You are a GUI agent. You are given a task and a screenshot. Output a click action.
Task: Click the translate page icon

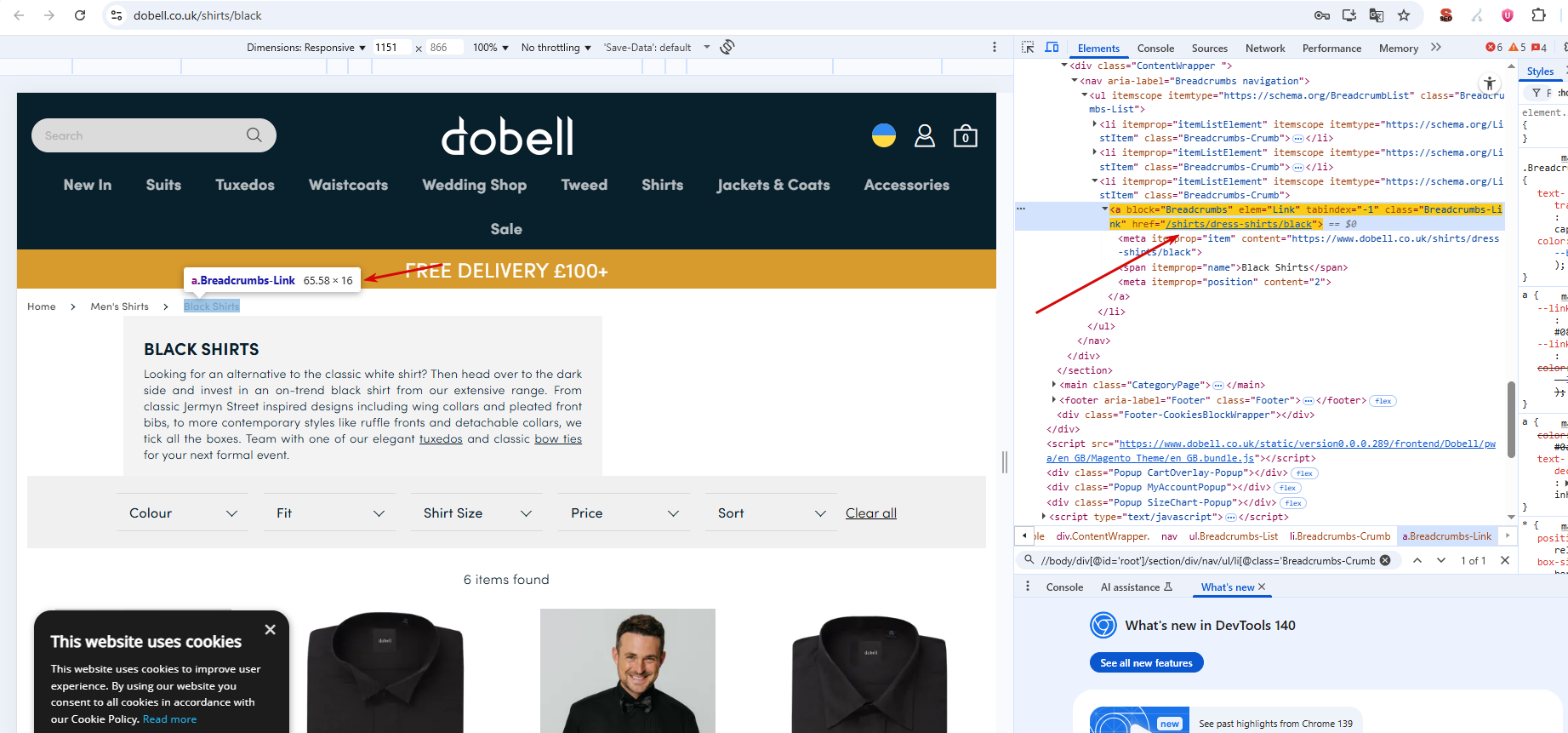pyautogui.click(x=1377, y=15)
